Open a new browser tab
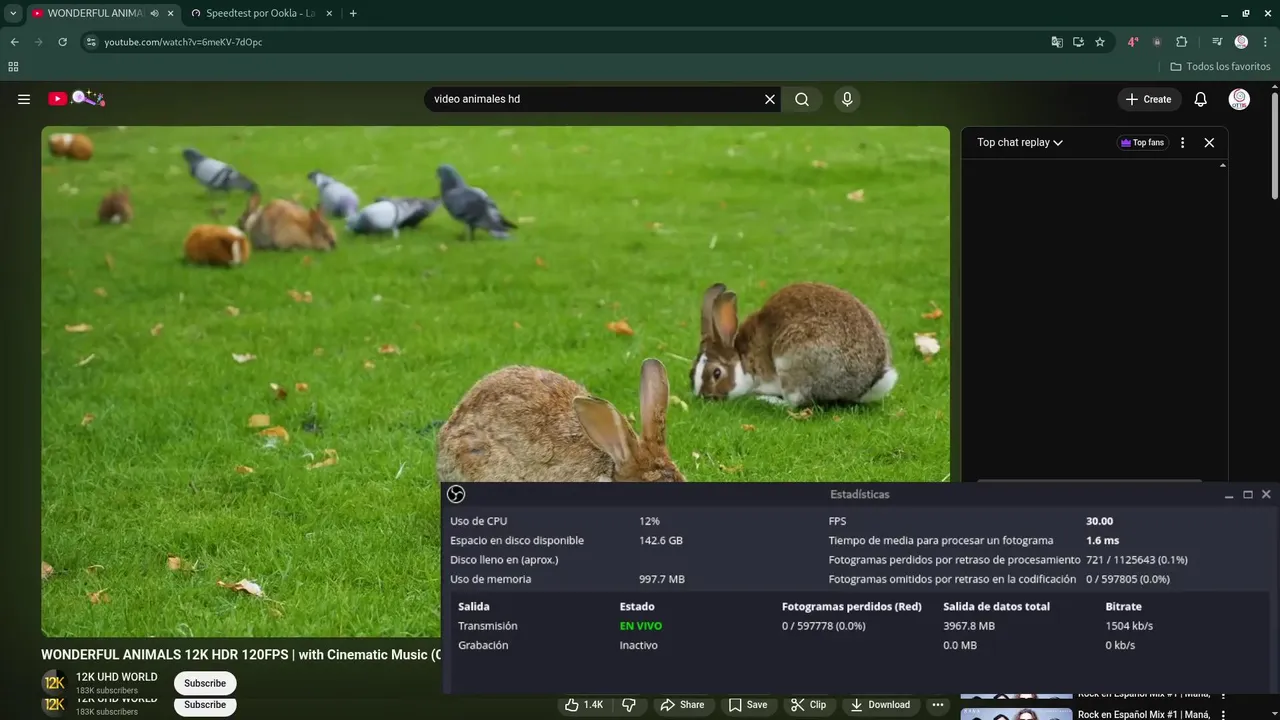1280x720 pixels. tap(353, 13)
